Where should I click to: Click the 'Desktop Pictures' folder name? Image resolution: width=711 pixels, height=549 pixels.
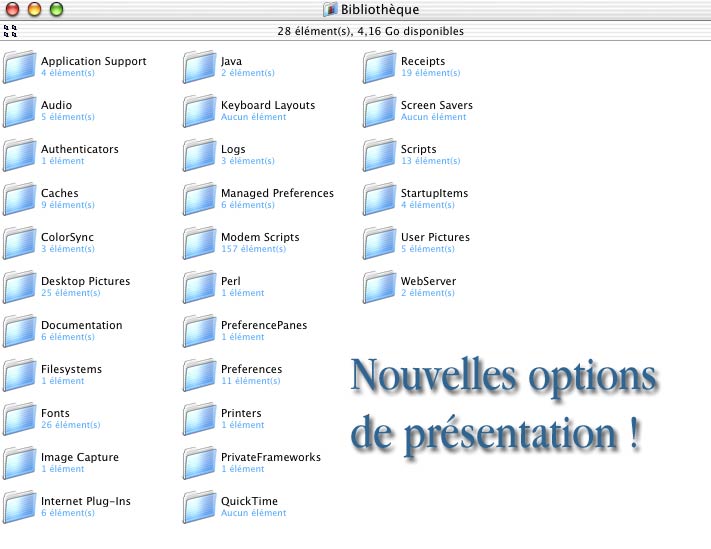coord(86,281)
